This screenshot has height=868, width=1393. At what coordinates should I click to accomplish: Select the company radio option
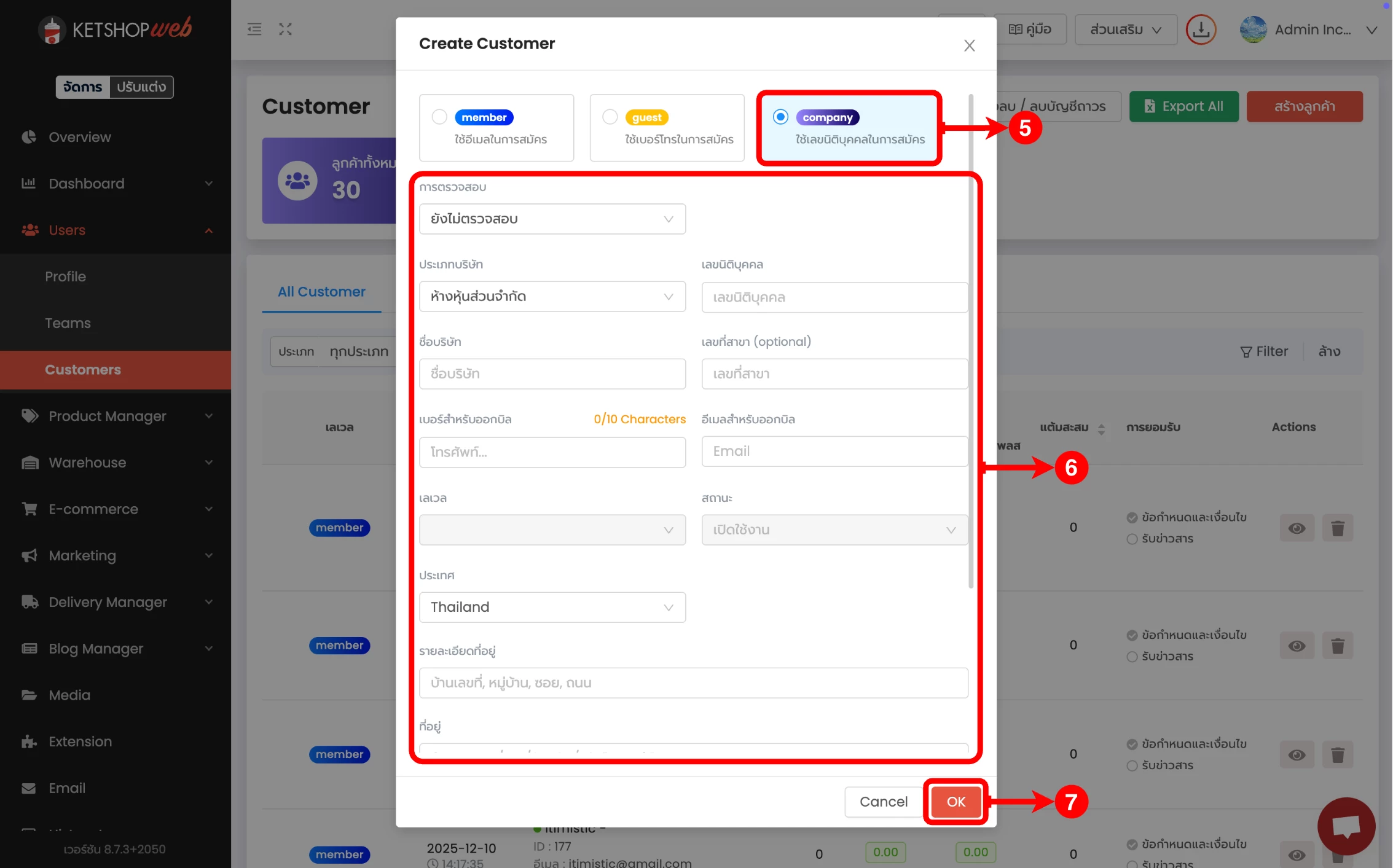[x=780, y=117]
